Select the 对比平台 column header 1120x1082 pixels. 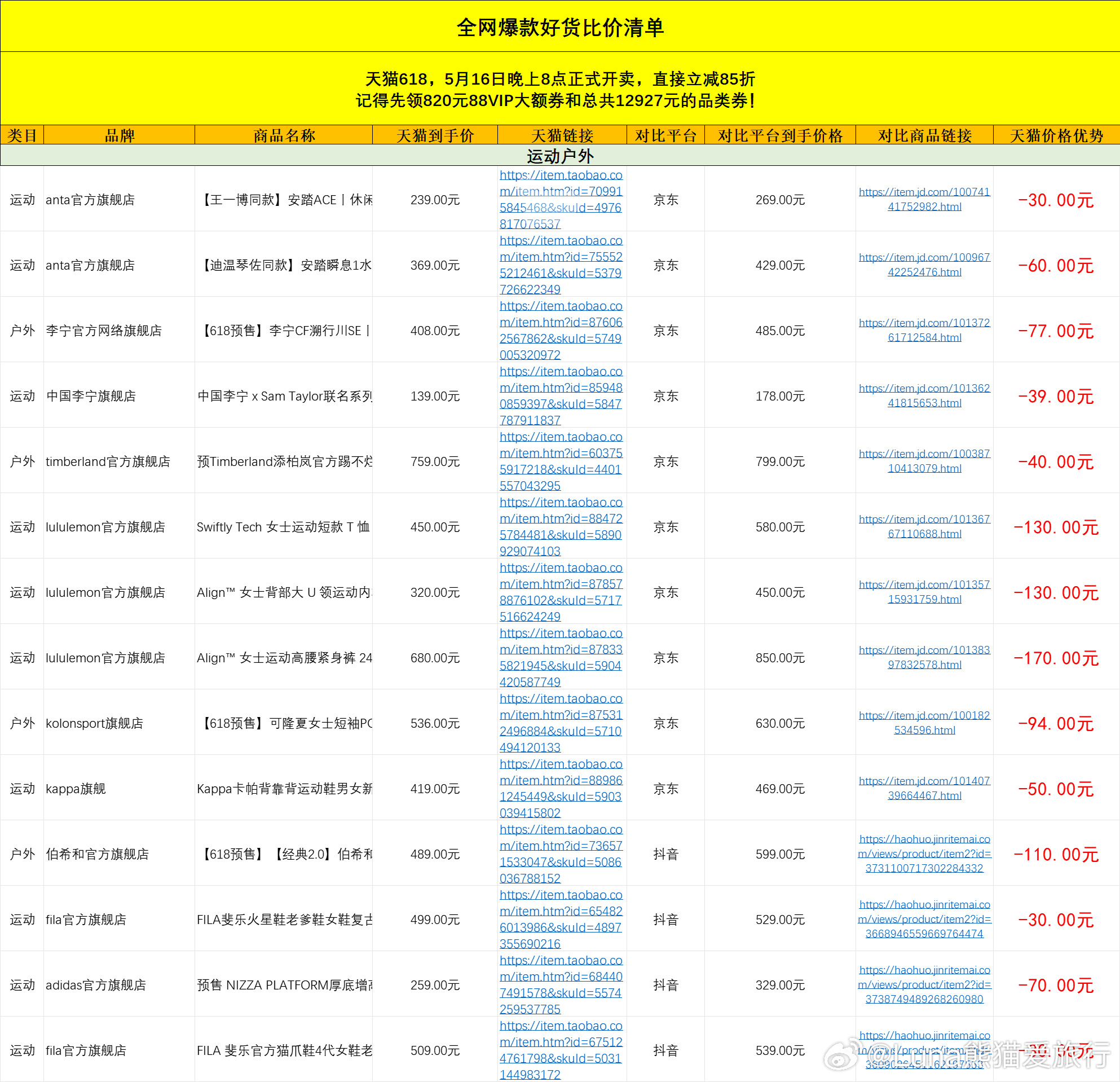tap(665, 135)
